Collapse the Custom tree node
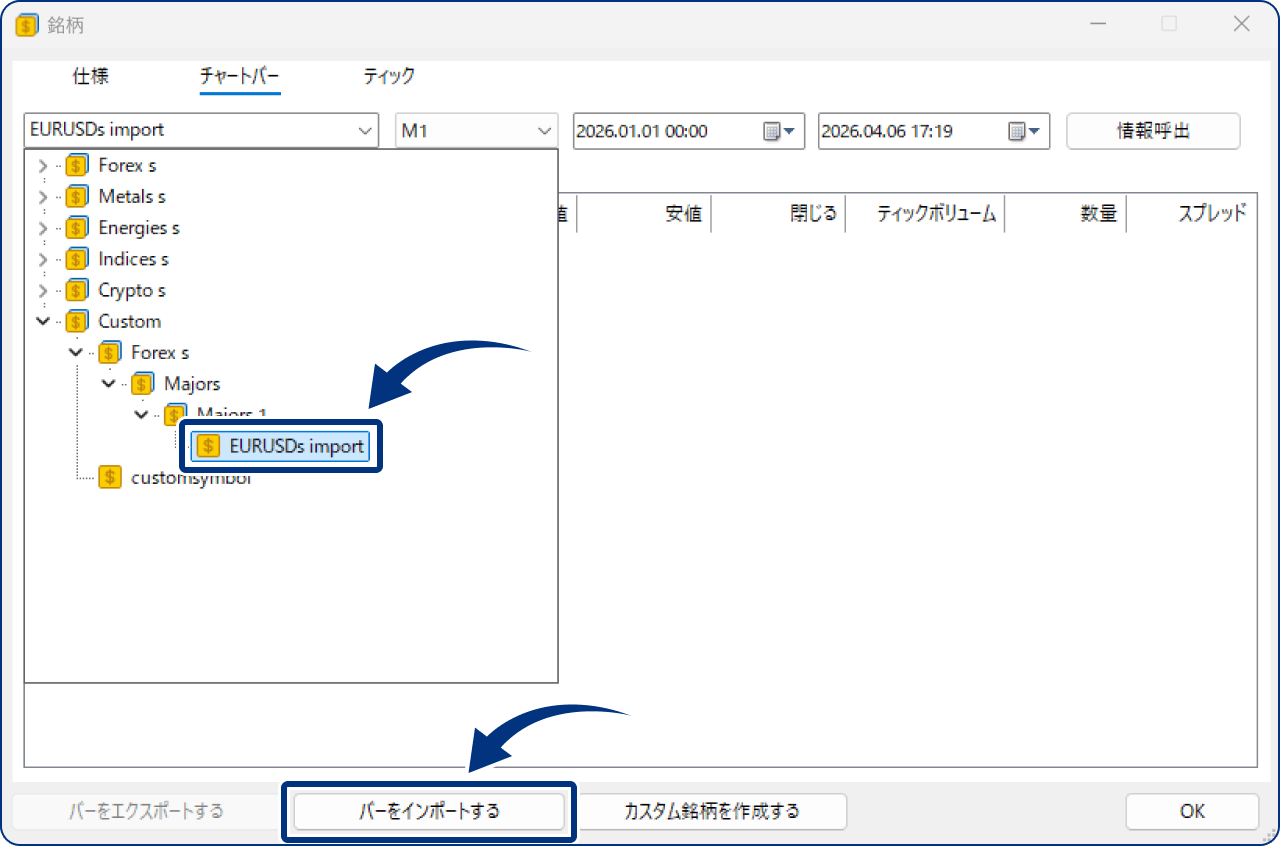The width and height of the screenshot is (1280, 846). point(43,322)
